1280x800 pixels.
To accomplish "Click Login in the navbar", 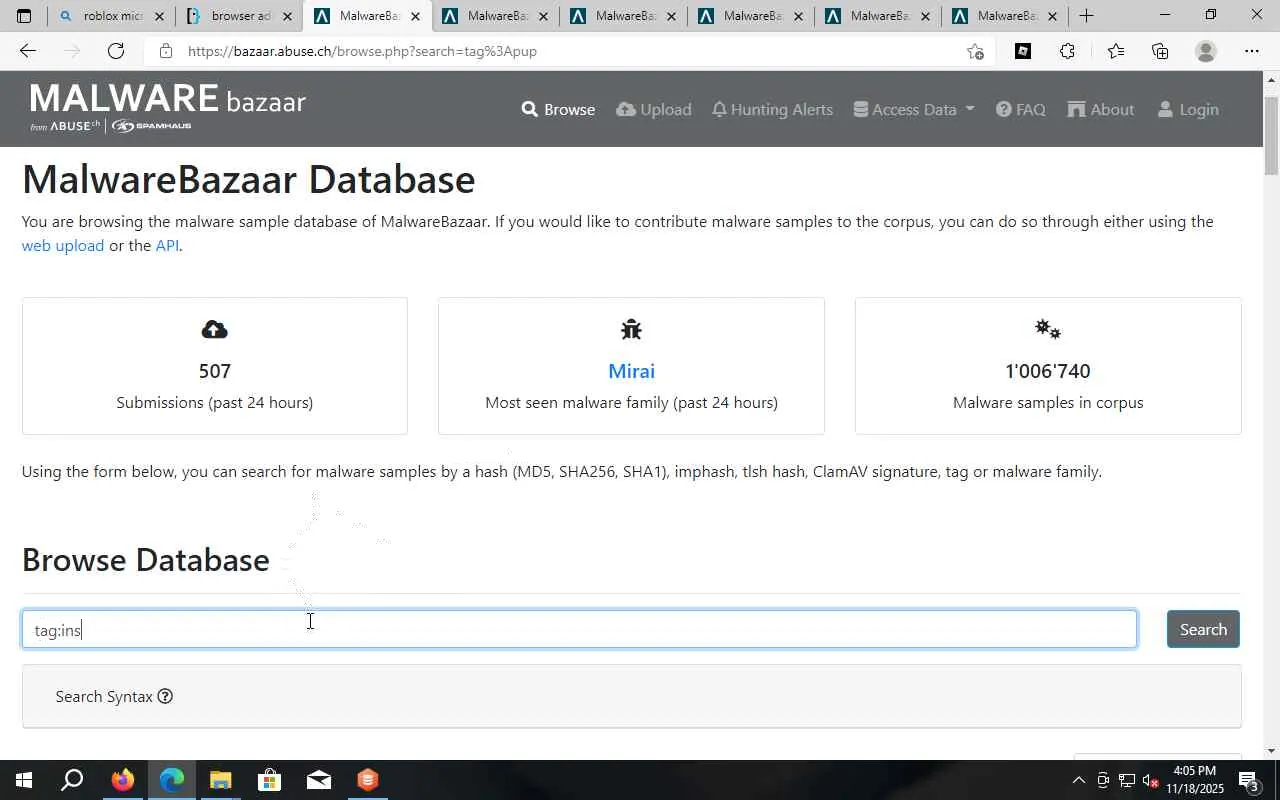I will (1188, 110).
